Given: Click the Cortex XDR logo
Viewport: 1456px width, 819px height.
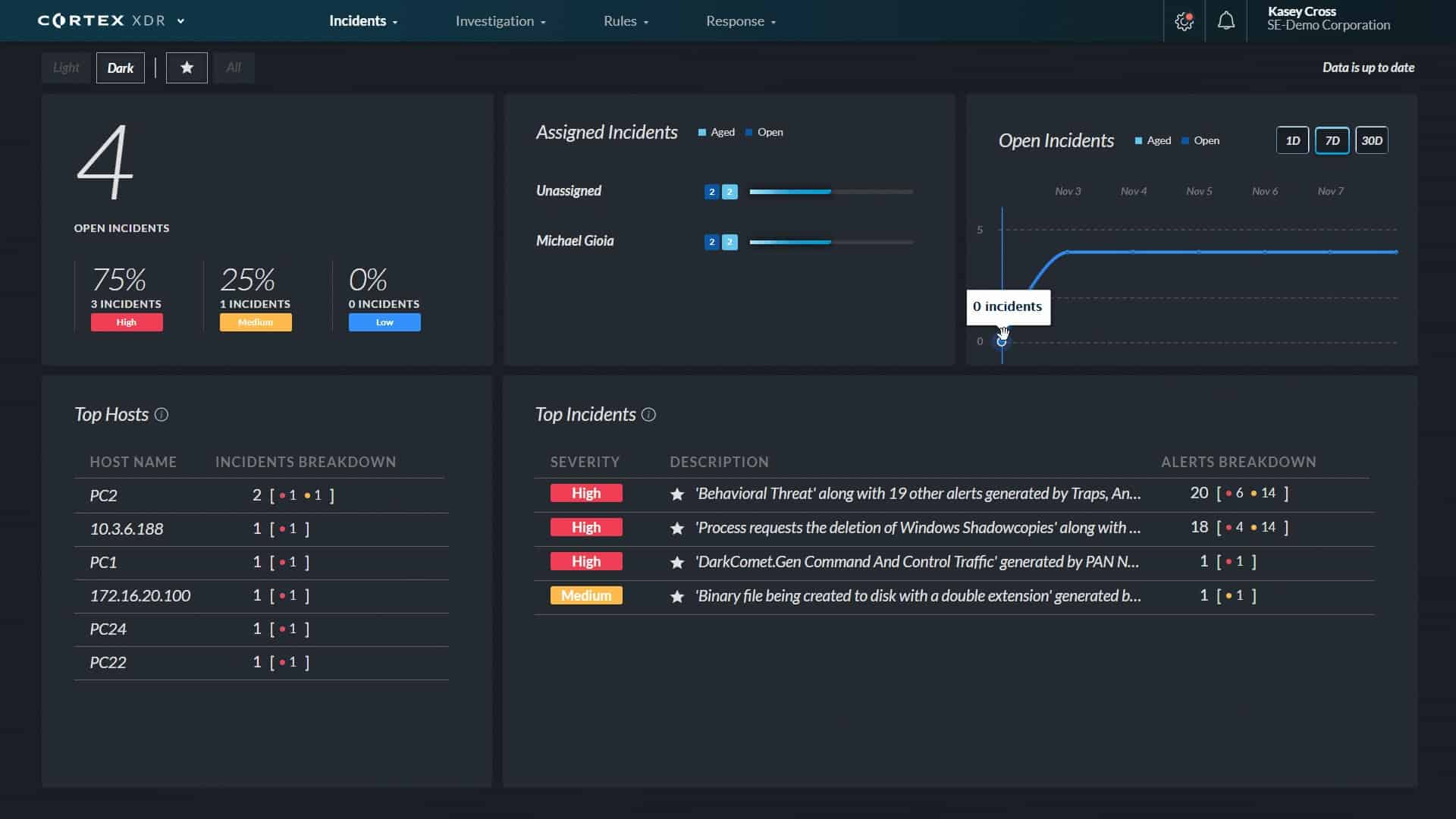Looking at the screenshot, I should (x=101, y=20).
